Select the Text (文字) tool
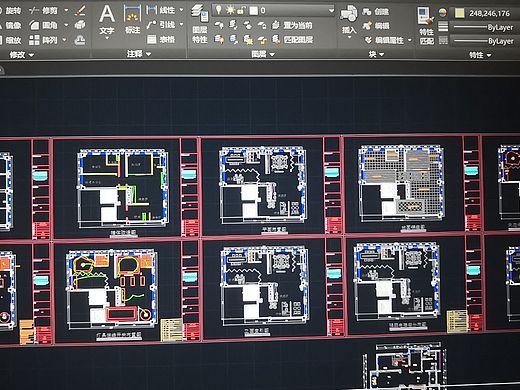520x390 pixels. (x=107, y=19)
